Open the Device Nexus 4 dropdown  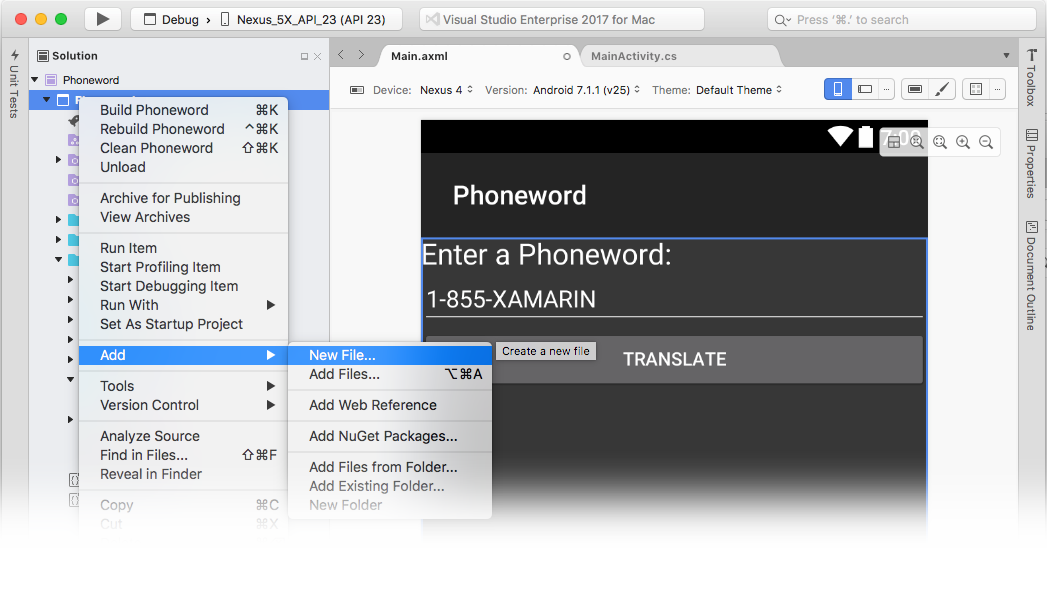(x=446, y=89)
